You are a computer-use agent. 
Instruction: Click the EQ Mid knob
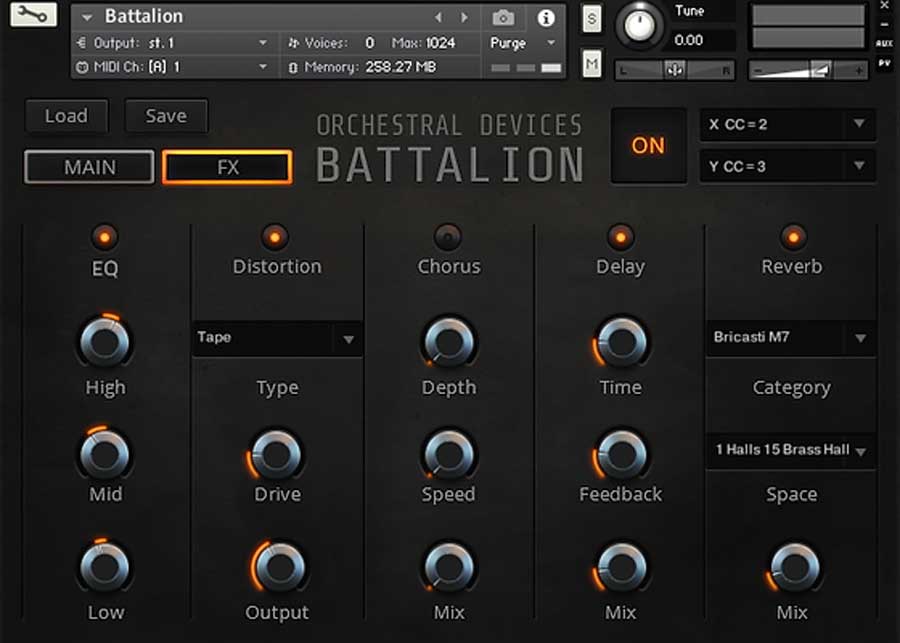coord(105,454)
